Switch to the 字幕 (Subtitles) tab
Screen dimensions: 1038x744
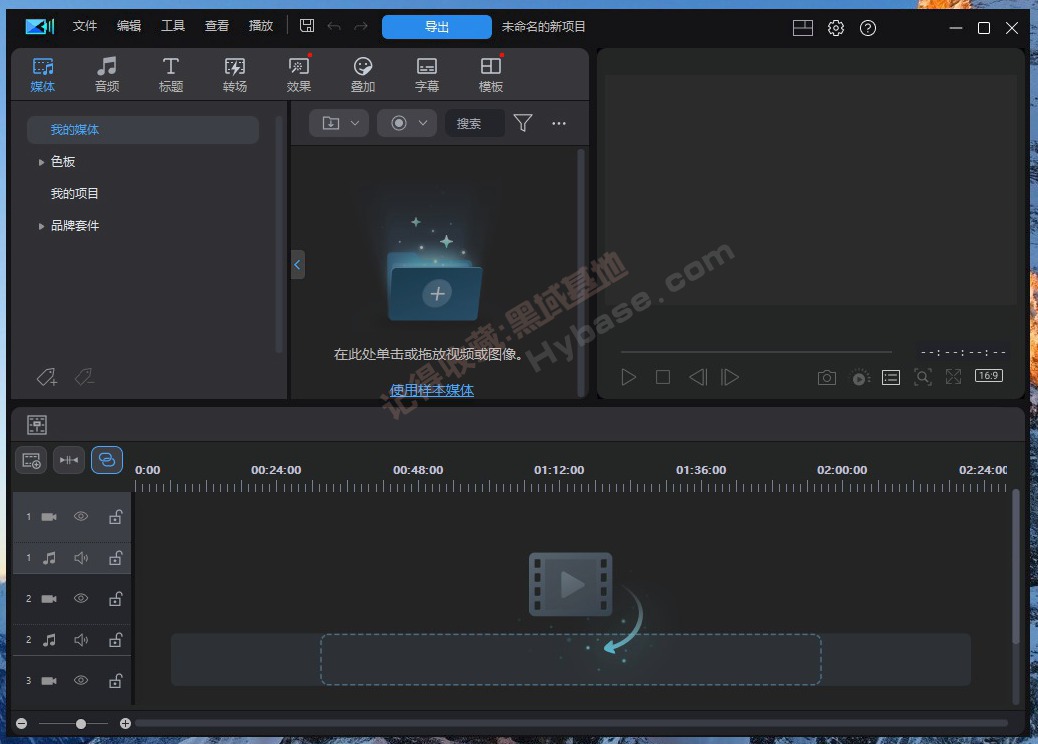(x=426, y=73)
